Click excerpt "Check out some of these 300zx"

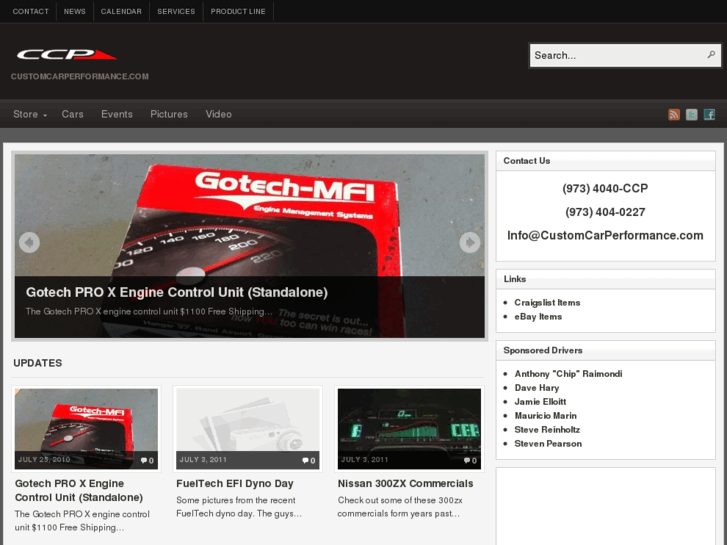[x=400, y=500]
